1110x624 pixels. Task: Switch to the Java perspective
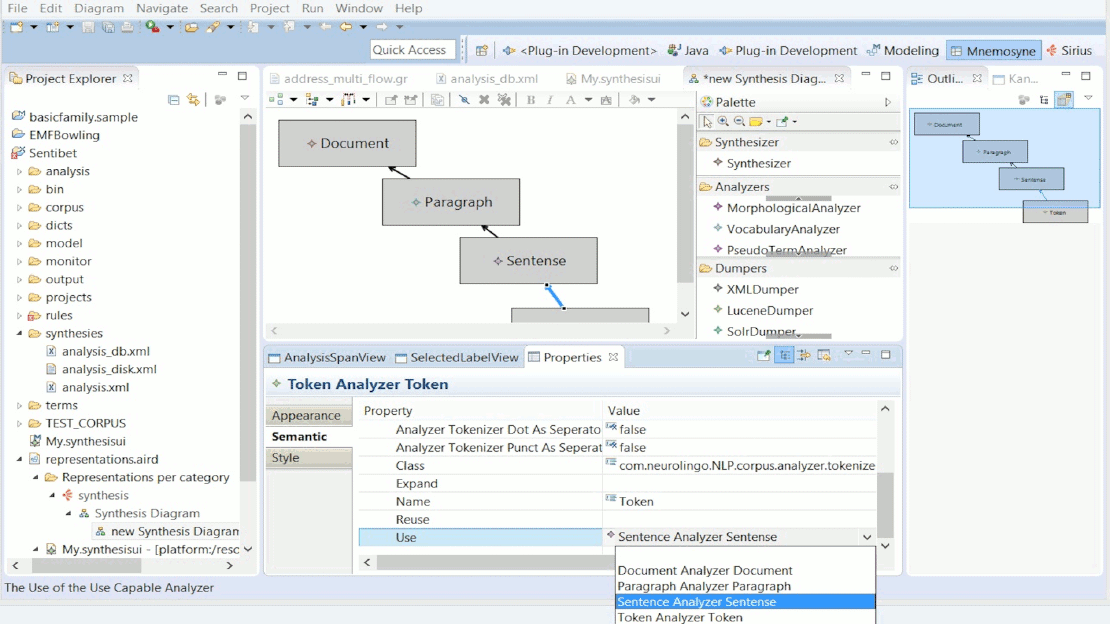(688, 50)
